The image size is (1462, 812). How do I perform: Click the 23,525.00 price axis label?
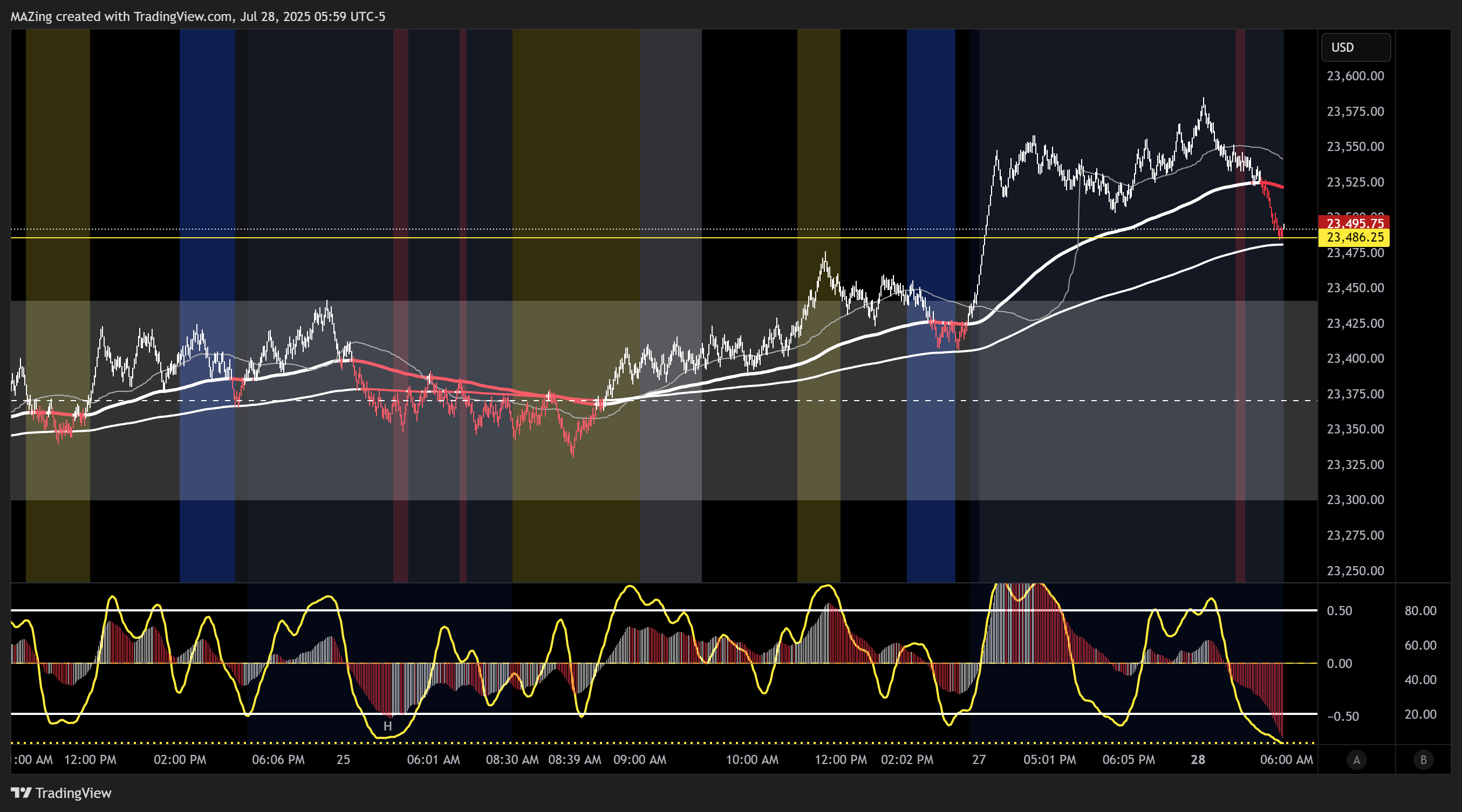click(1355, 182)
